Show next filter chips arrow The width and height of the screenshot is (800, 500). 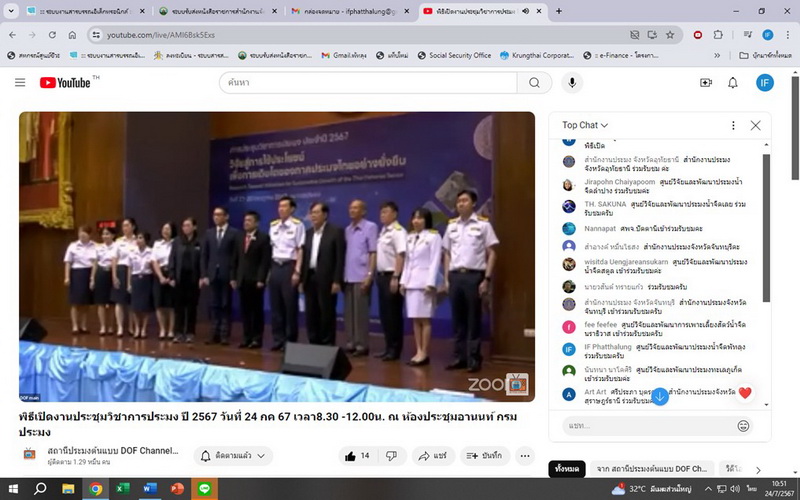[758, 470]
